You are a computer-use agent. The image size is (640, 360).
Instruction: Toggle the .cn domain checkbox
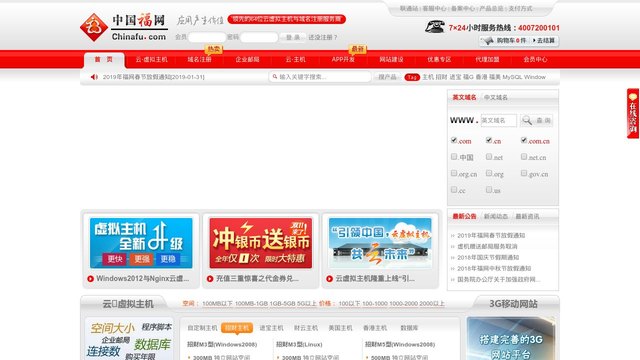(489, 140)
